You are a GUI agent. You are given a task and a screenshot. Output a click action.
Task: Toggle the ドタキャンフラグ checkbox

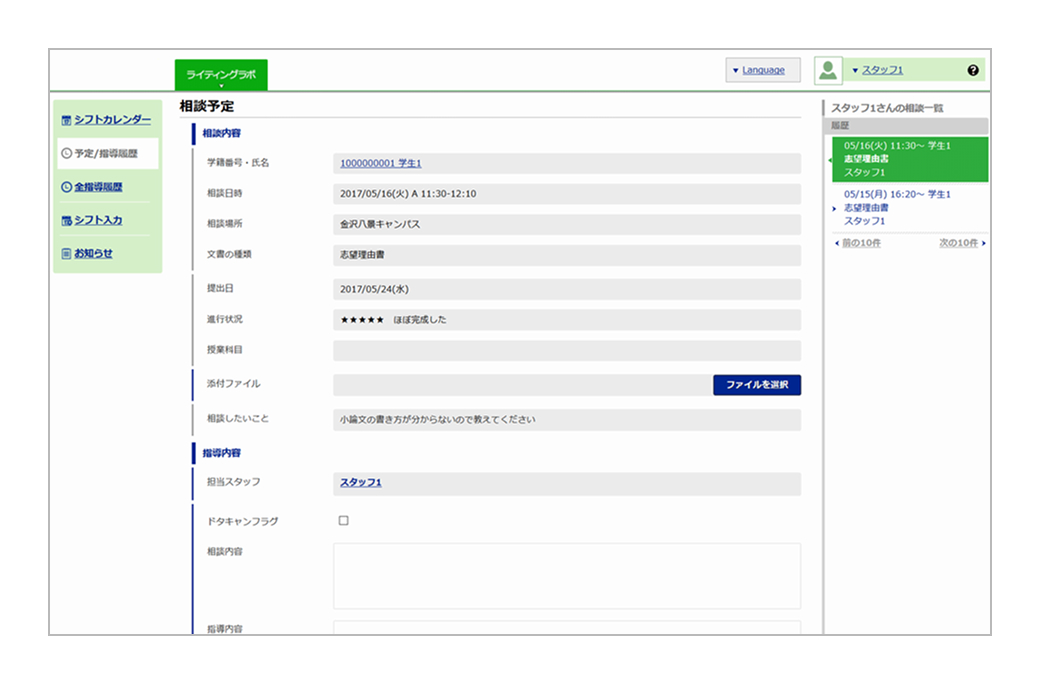(x=344, y=521)
